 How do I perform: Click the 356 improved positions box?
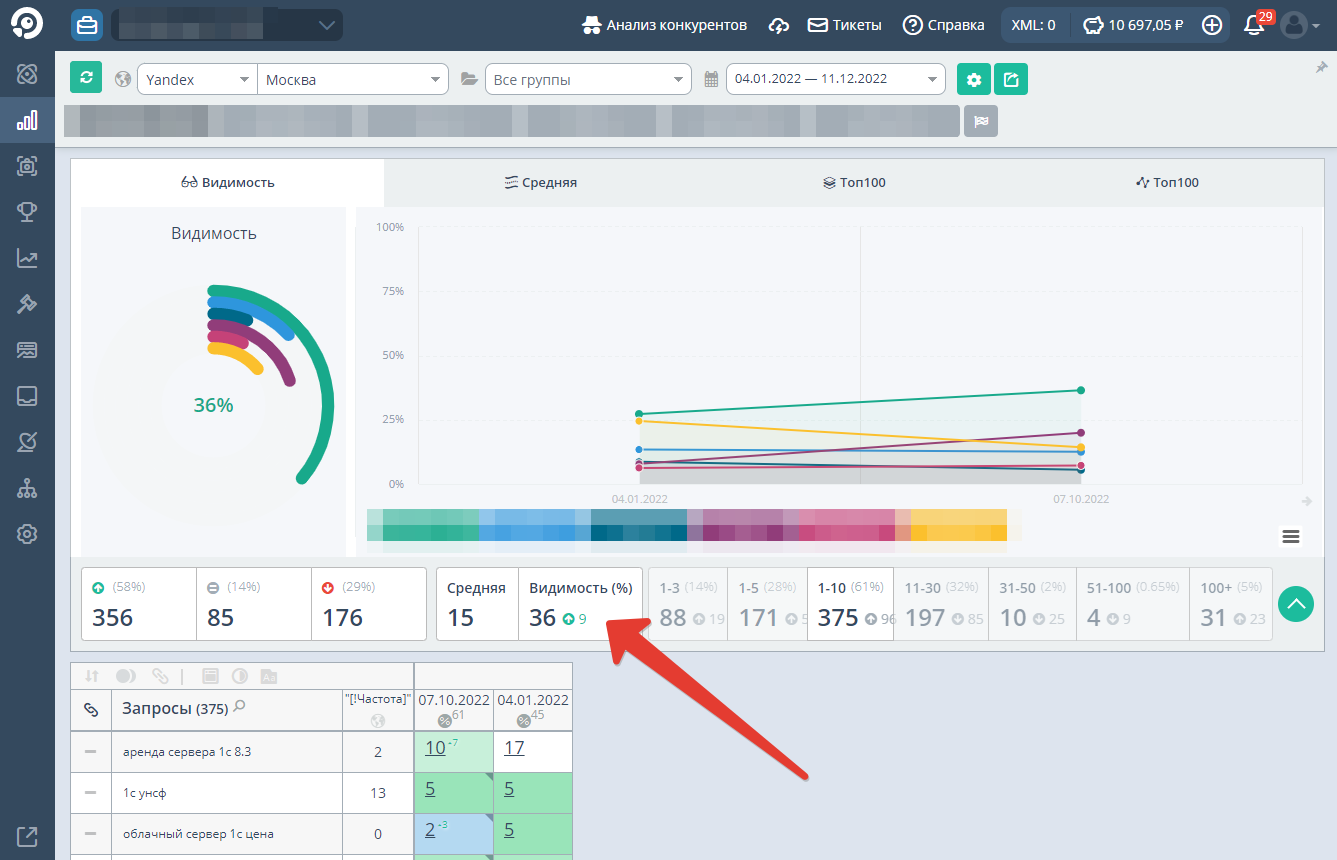pos(138,604)
